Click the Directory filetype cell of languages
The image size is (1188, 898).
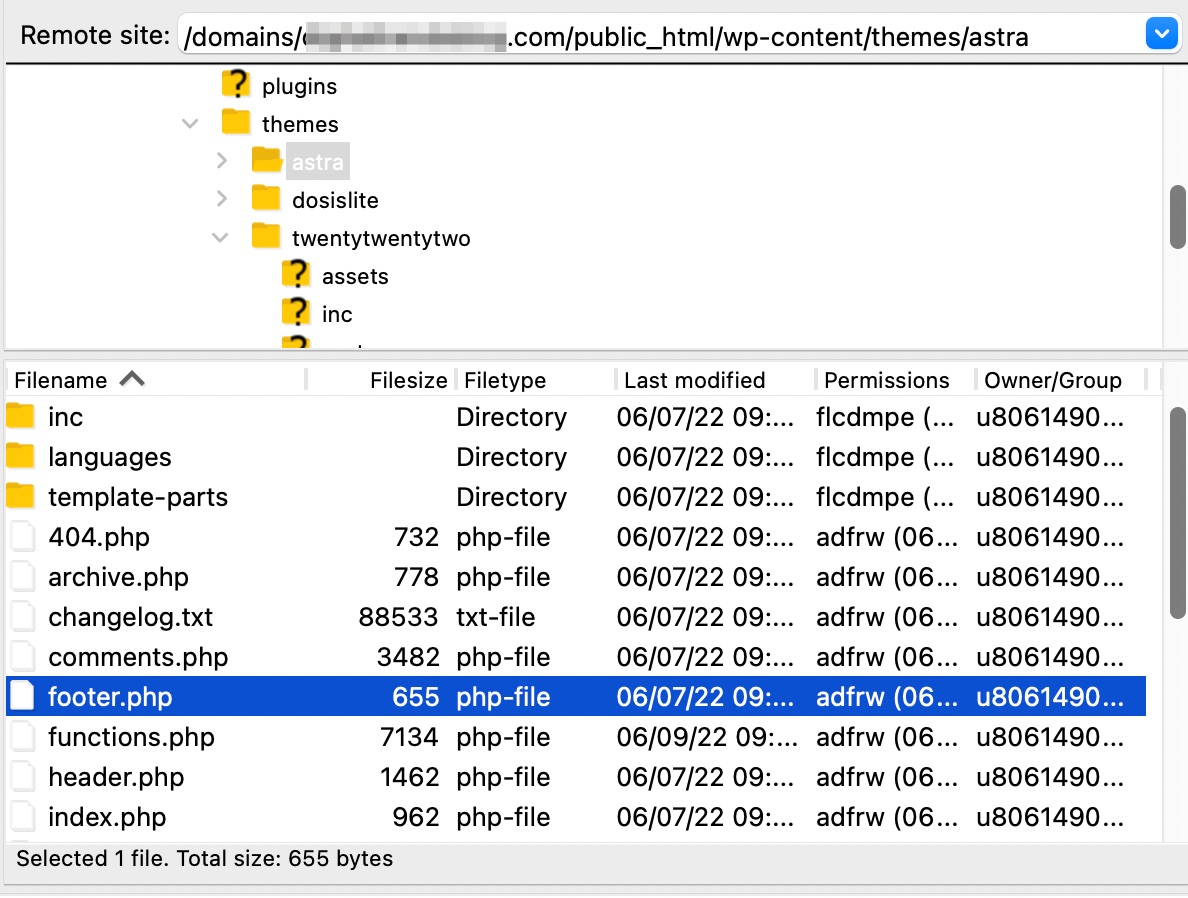point(511,458)
